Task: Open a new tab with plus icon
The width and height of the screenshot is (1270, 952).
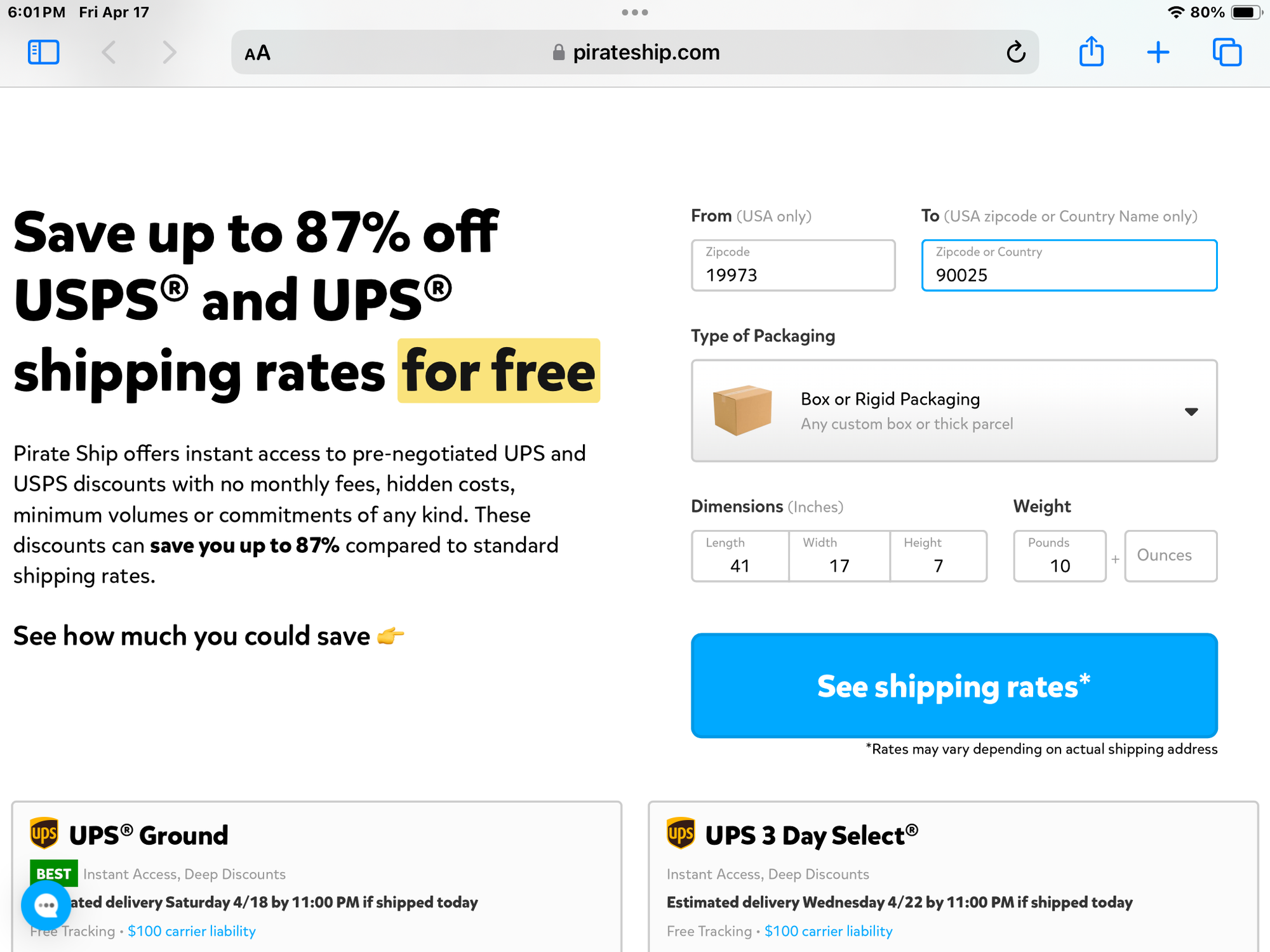Action: [1158, 52]
